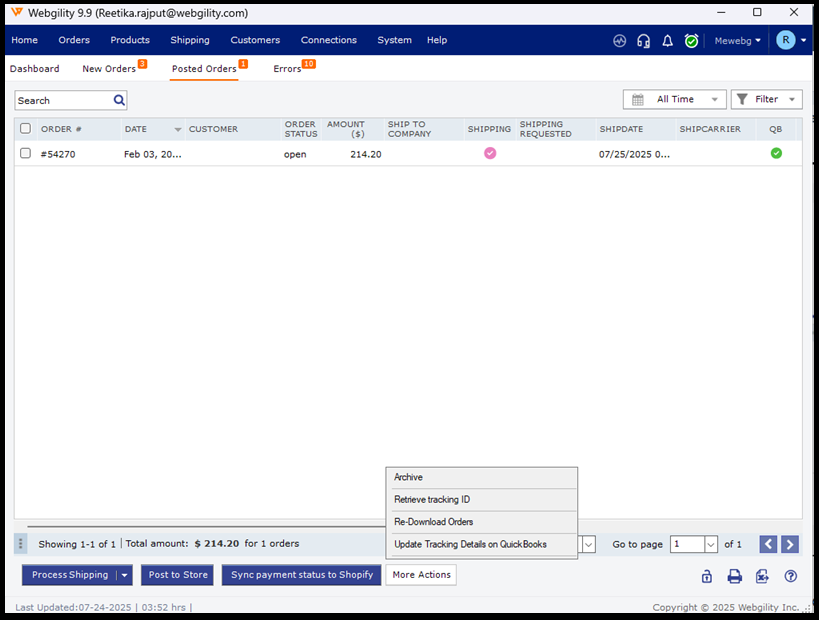Expand the All Time date range dropdown

pyautogui.click(x=675, y=100)
